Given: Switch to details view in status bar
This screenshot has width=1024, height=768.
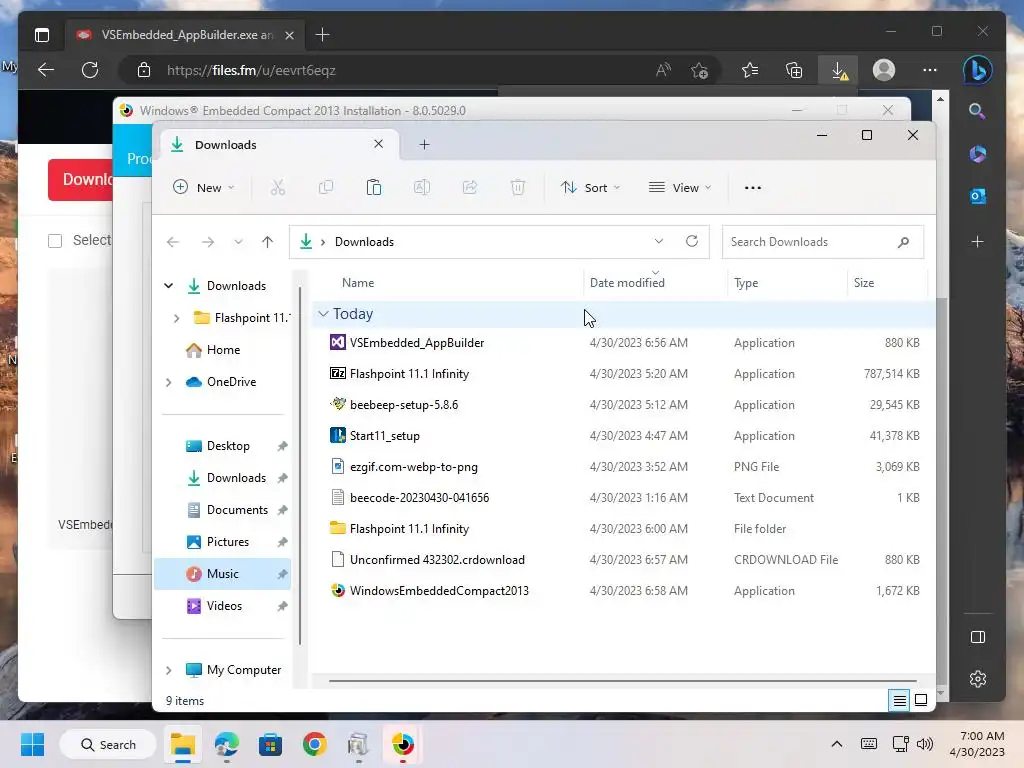Looking at the screenshot, I should (899, 701).
